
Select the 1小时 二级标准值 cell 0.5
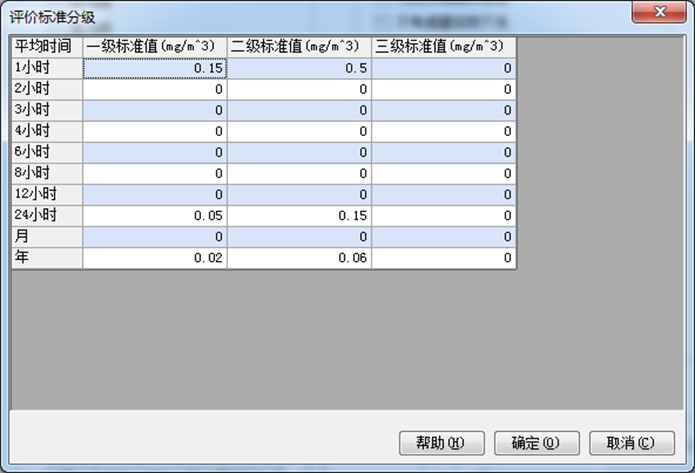coord(299,68)
